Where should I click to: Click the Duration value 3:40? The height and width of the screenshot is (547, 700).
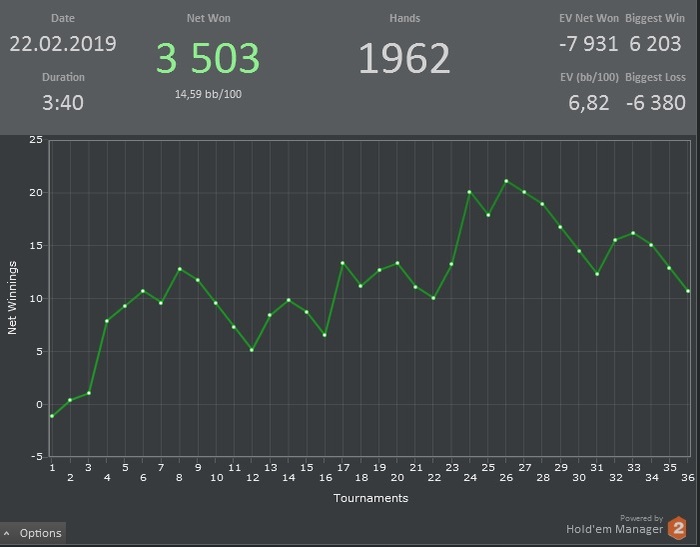63,103
